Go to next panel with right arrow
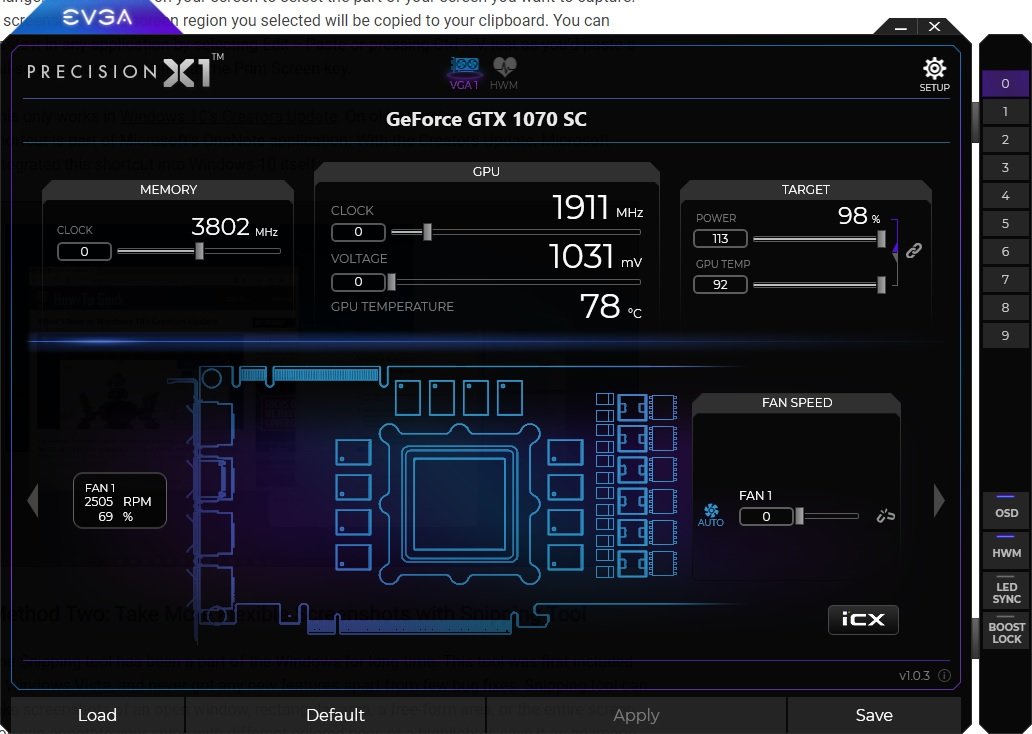 tap(939, 500)
